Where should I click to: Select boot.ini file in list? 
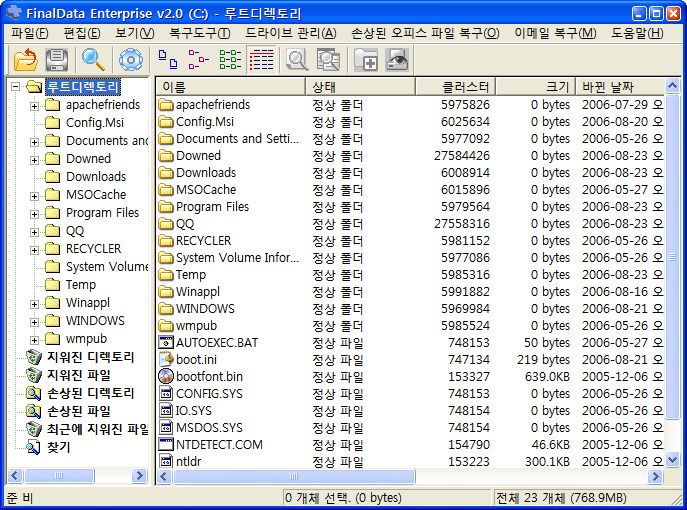[196, 360]
